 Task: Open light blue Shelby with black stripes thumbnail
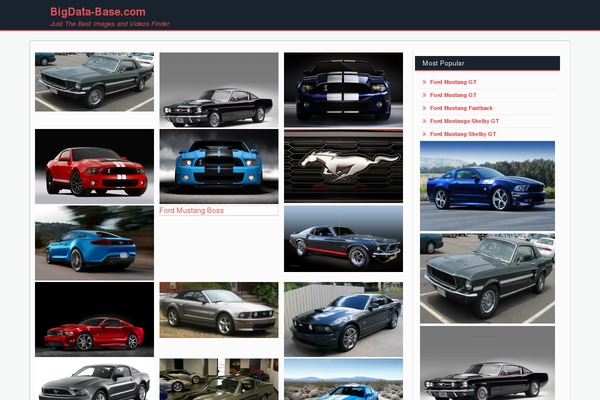(x=219, y=166)
